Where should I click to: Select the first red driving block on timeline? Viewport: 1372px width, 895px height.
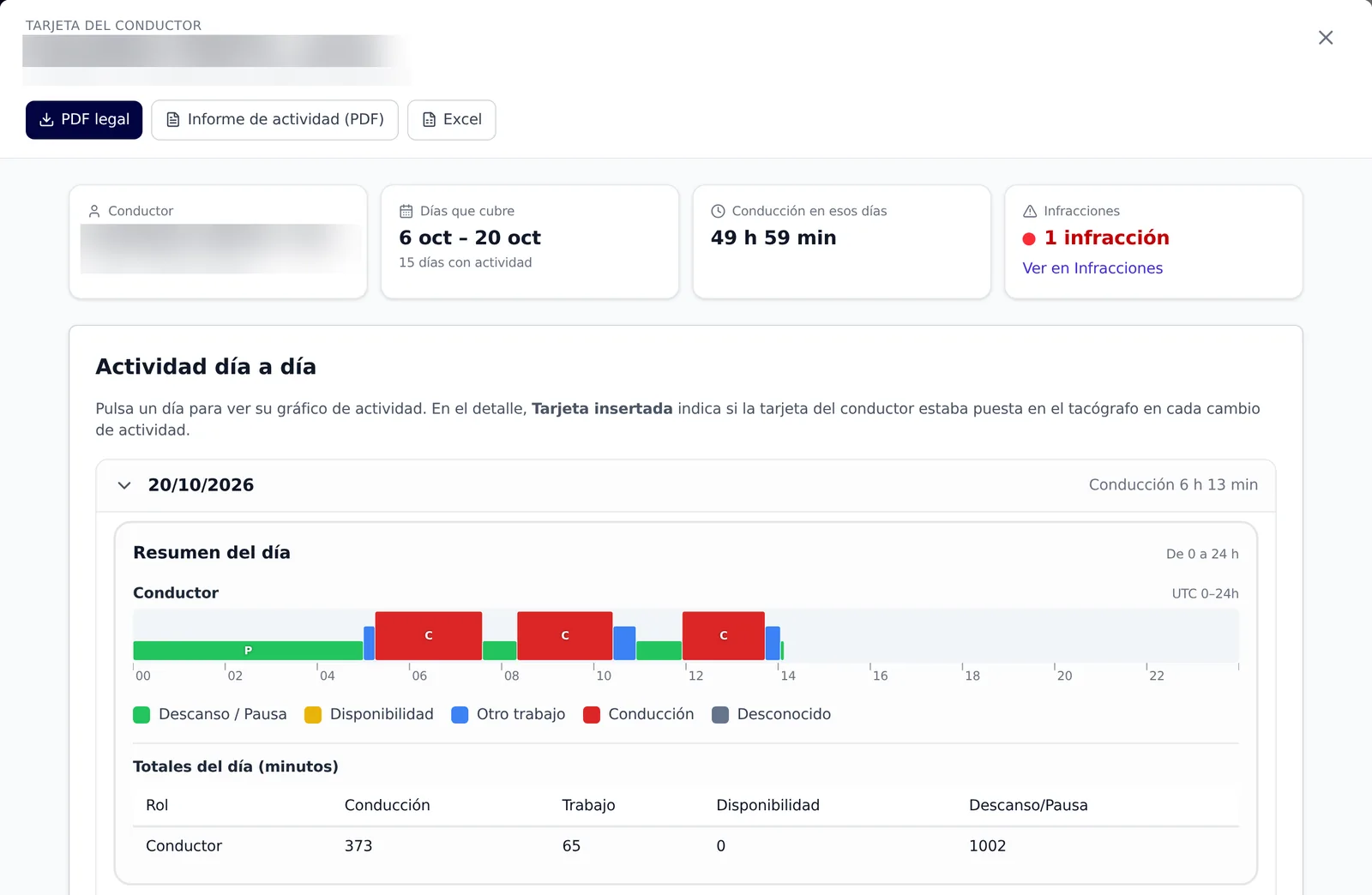(x=429, y=635)
